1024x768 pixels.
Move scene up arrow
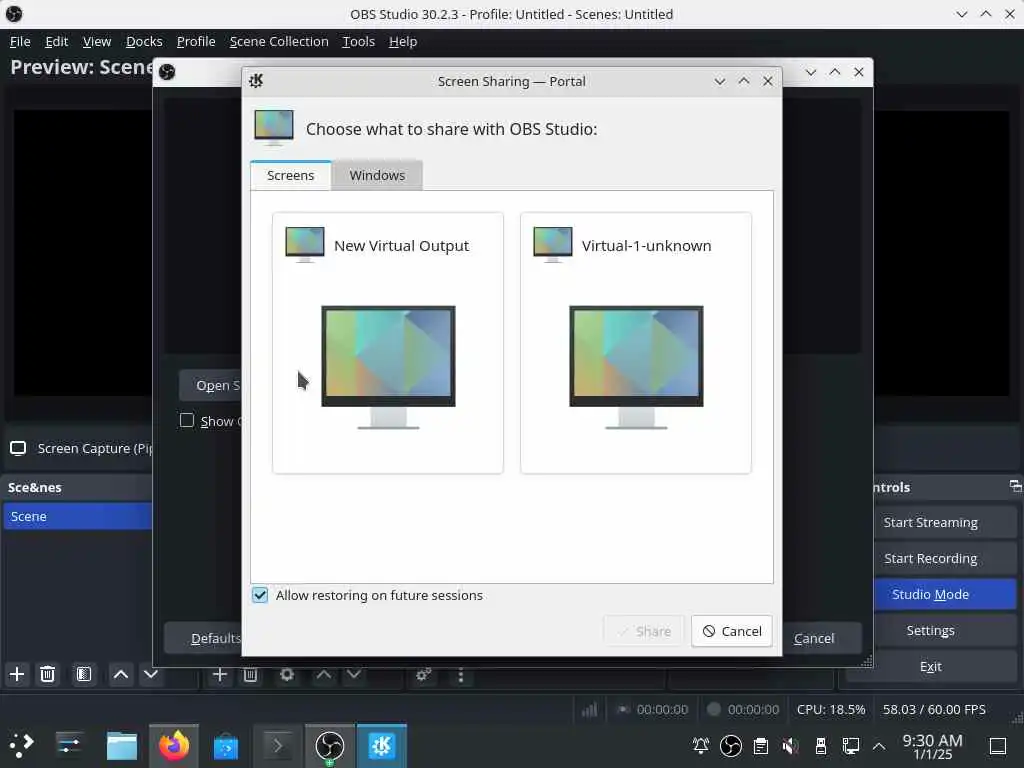pyautogui.click(x=121, y=674)
